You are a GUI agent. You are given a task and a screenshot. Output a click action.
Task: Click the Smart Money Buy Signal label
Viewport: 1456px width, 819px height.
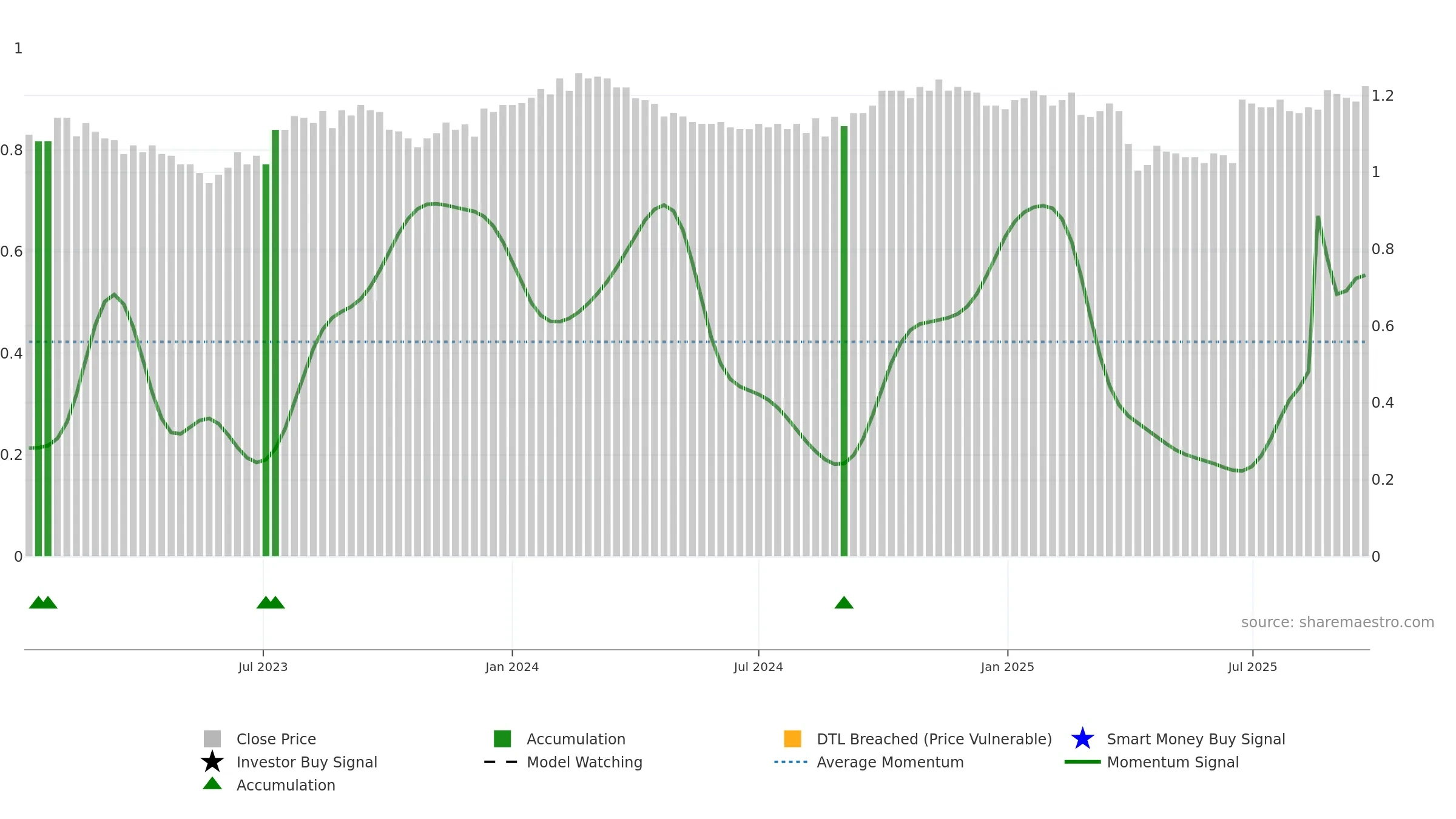(x=1196, y=739)
